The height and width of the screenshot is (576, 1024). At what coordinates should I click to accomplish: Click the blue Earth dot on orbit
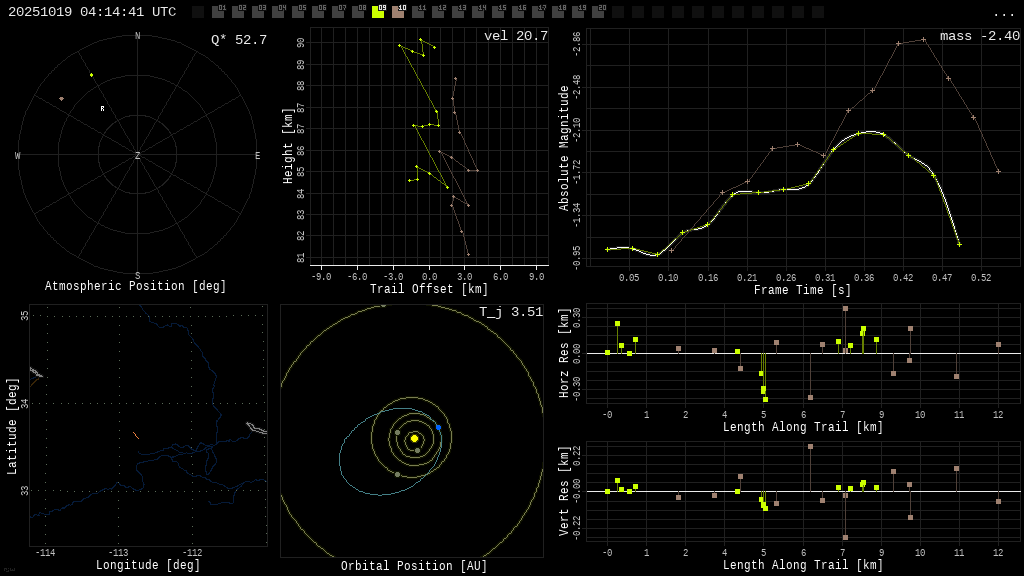click(438, 427)
